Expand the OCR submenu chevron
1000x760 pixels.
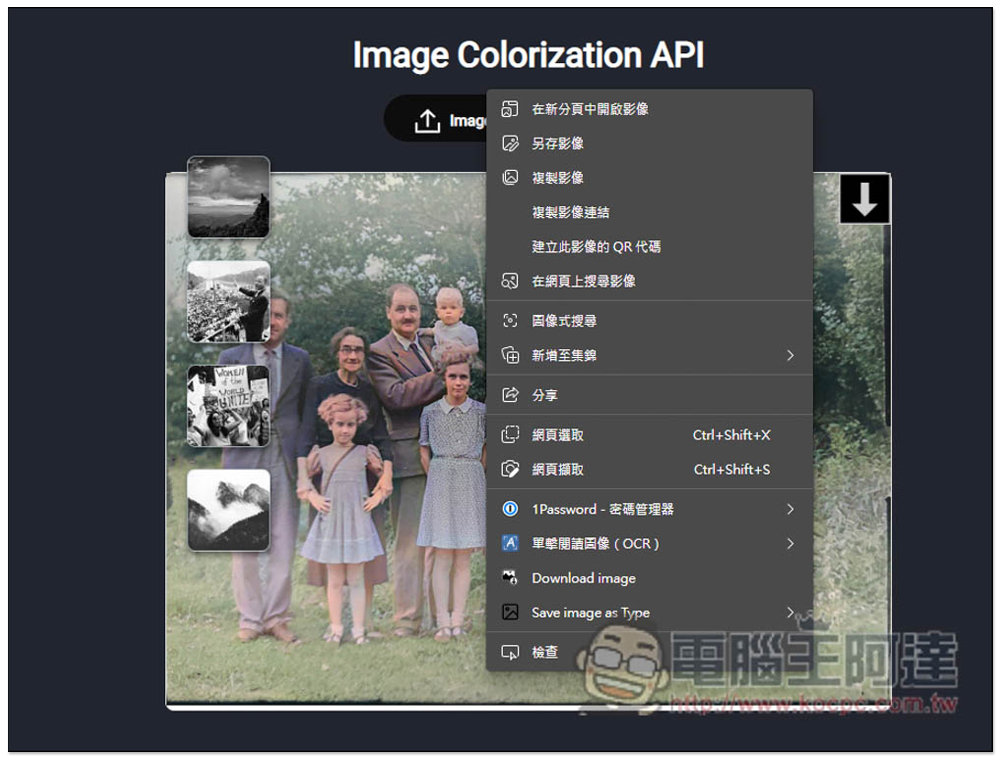click(790, 544)
